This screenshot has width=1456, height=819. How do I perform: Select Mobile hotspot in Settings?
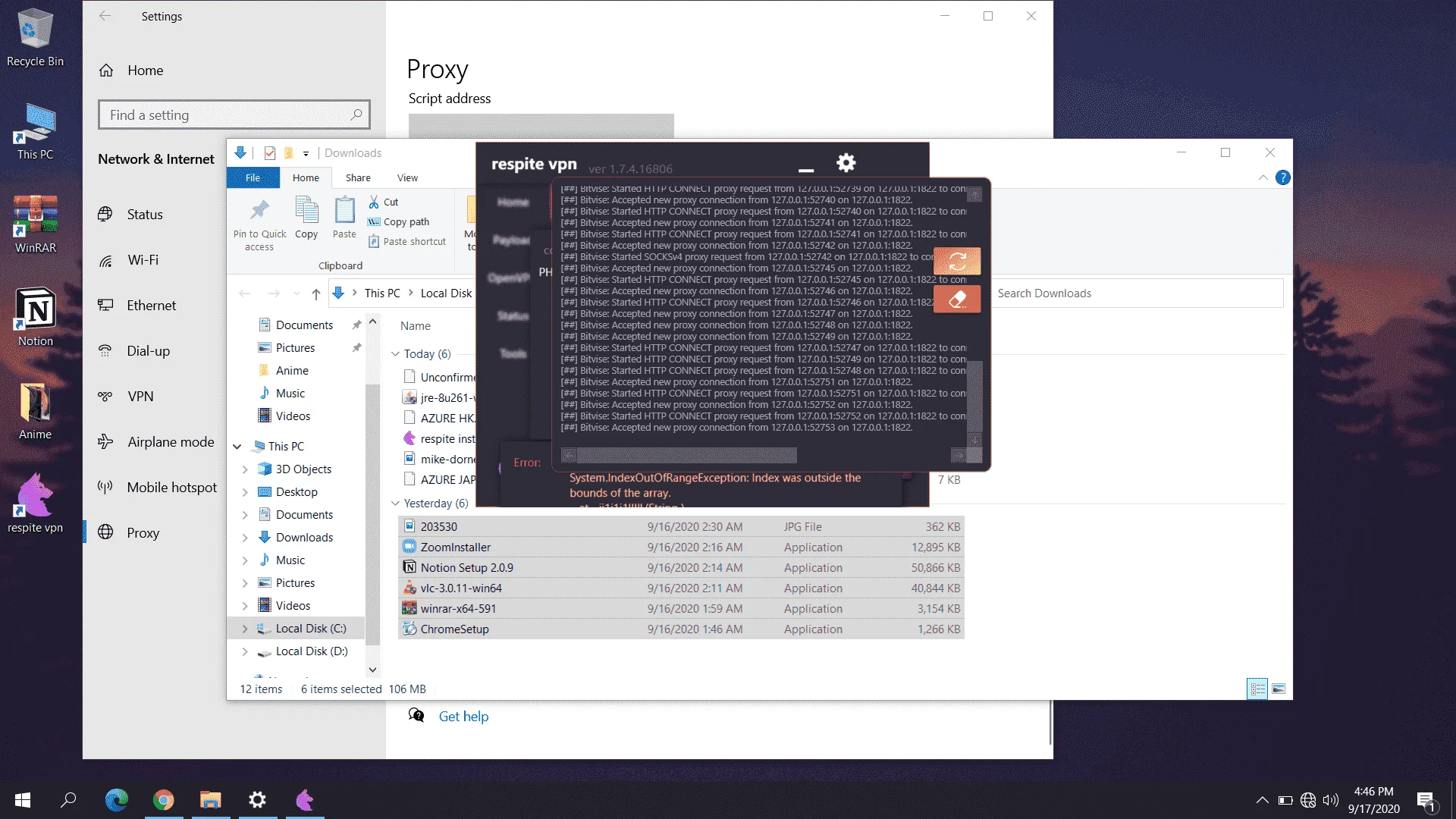click(157, 488)
